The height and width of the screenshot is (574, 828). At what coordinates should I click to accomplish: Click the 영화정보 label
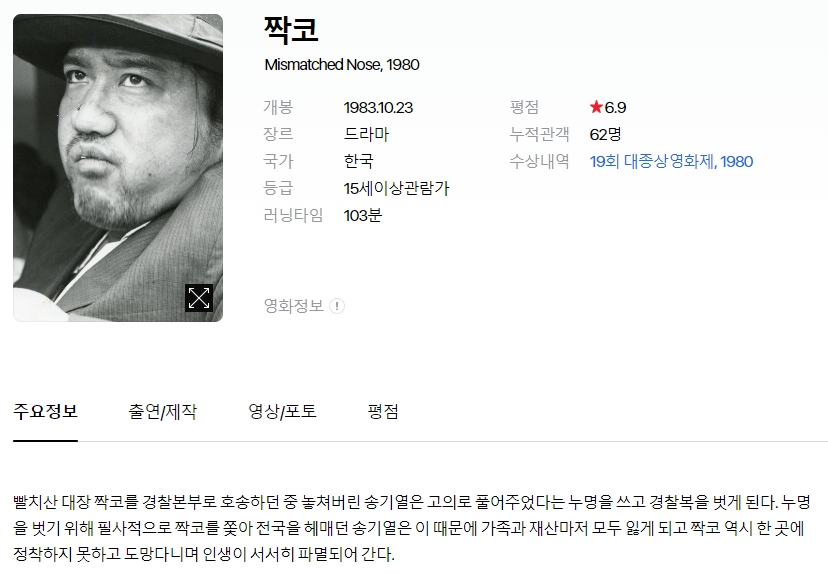[294, 306]
